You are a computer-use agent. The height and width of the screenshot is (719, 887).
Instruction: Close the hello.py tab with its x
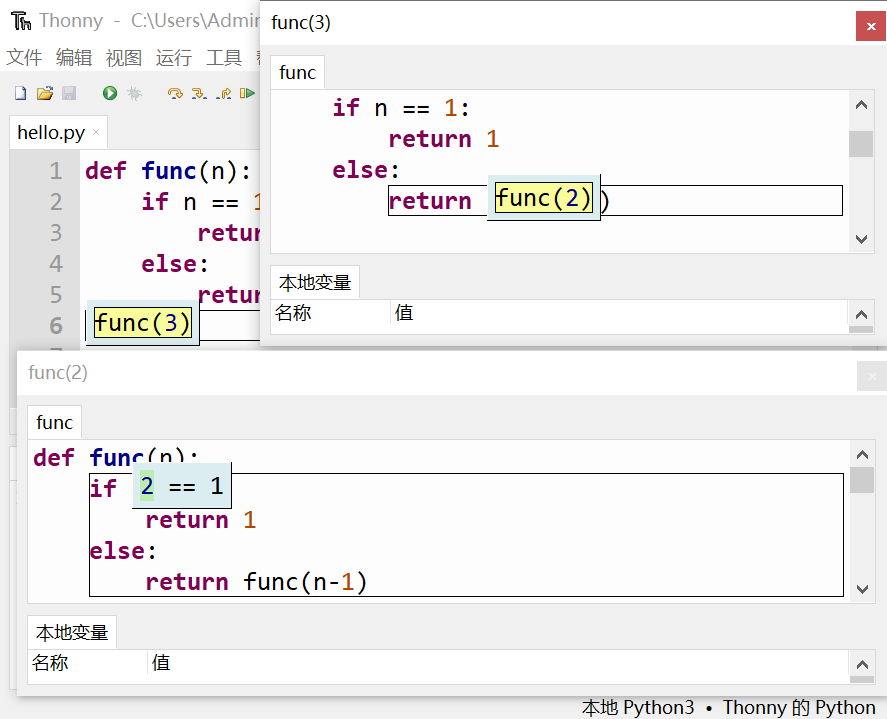(96, 132)
